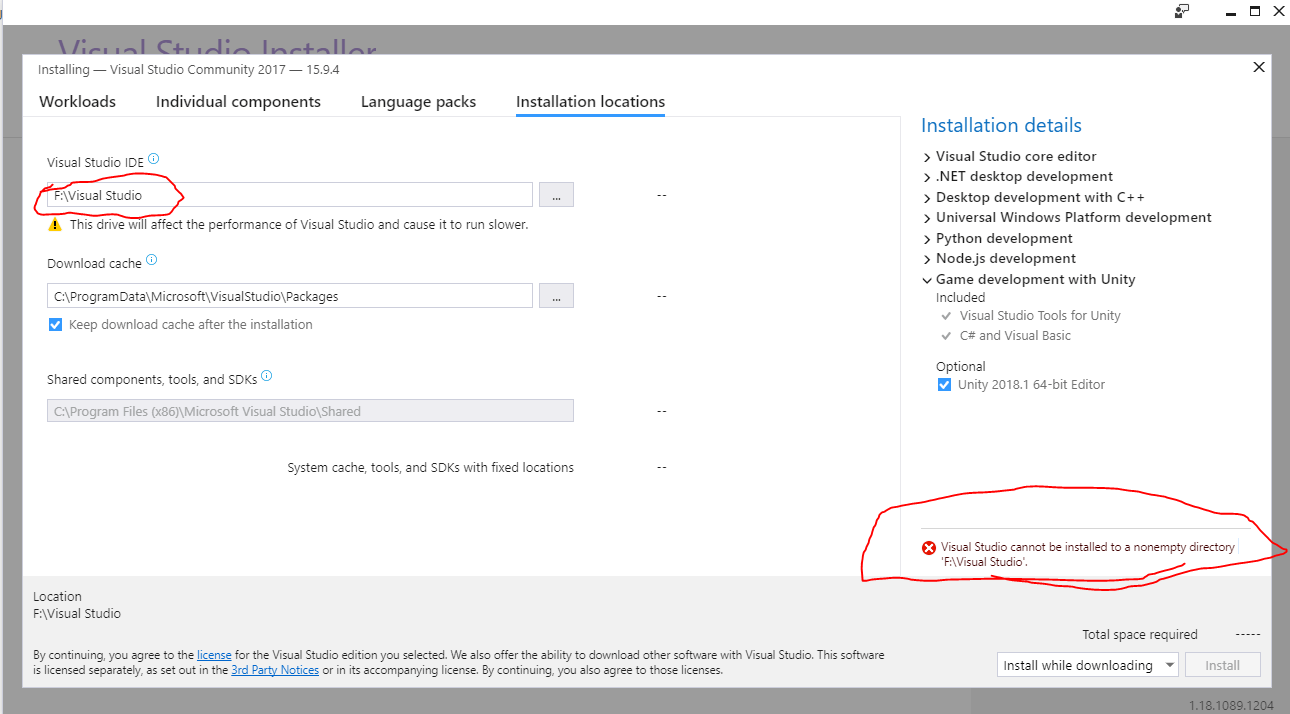Disable the Unity 2018.1 64-bit Editor option

[x=944, y=384]
